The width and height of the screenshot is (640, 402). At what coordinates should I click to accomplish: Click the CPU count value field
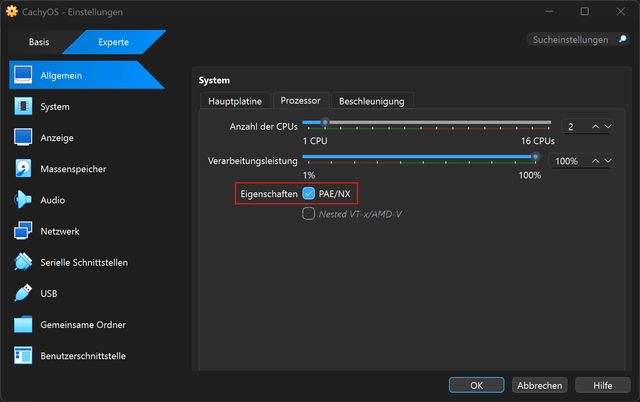pyautogui.click(x=576, y=127)
